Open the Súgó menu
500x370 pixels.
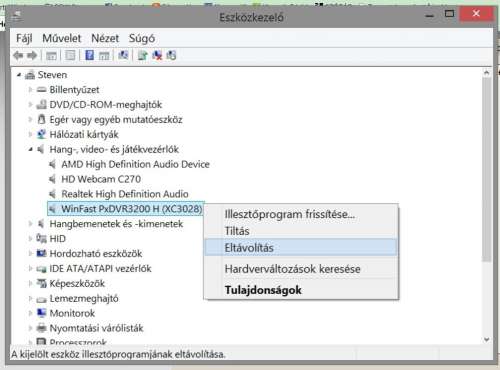(x=142, y=38)
